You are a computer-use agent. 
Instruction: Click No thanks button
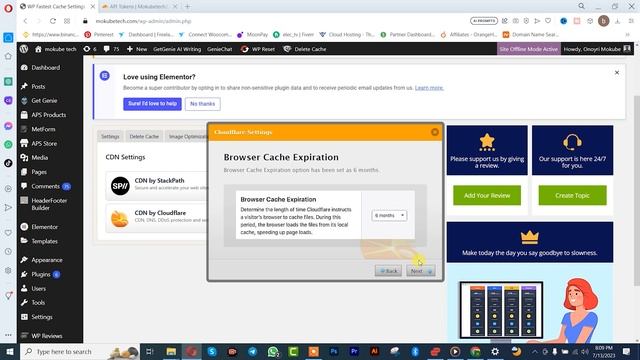[x=202, y=104]
